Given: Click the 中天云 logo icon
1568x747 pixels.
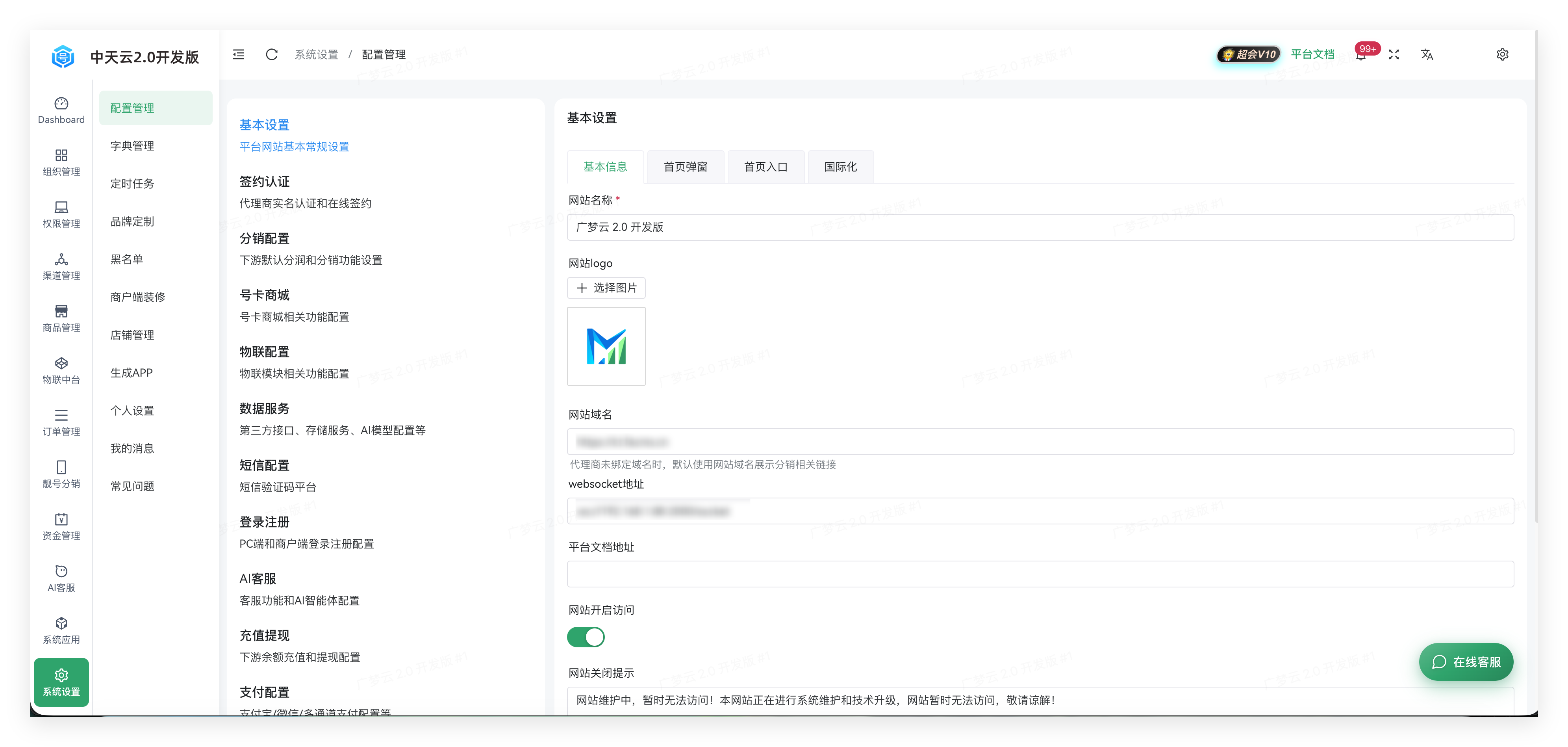Looking at the screenshot, I should [x=63, y=57].
